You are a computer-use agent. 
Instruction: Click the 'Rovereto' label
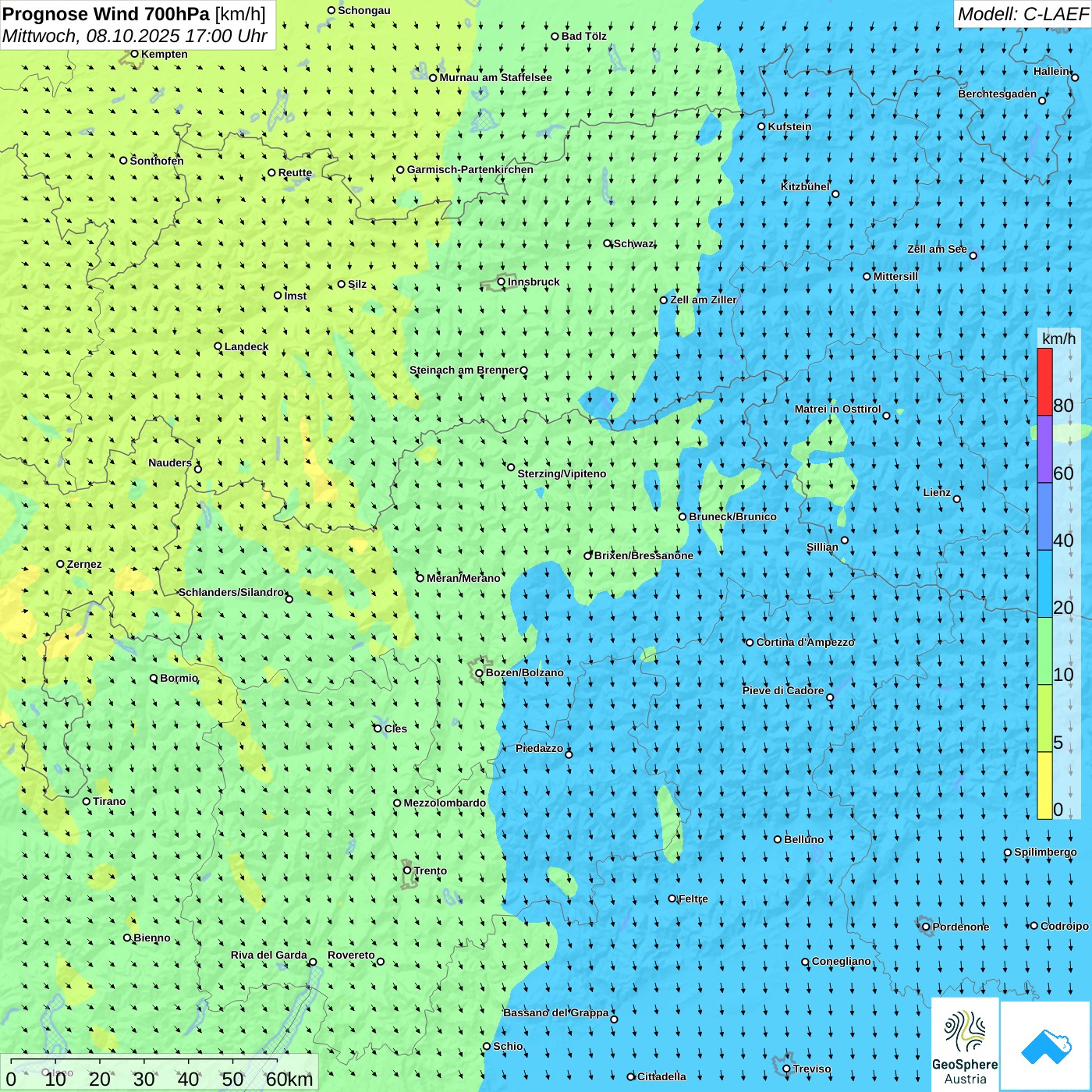pos(351,955)
